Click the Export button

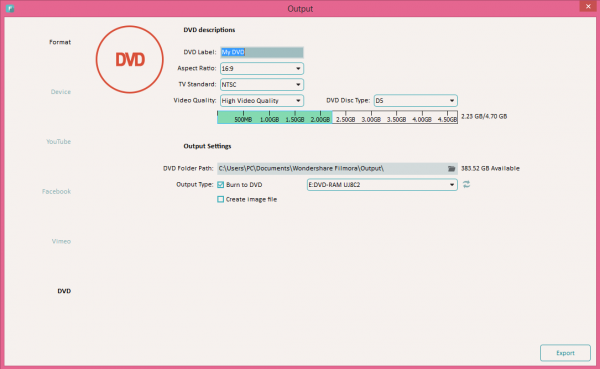[x=565, y=353]
